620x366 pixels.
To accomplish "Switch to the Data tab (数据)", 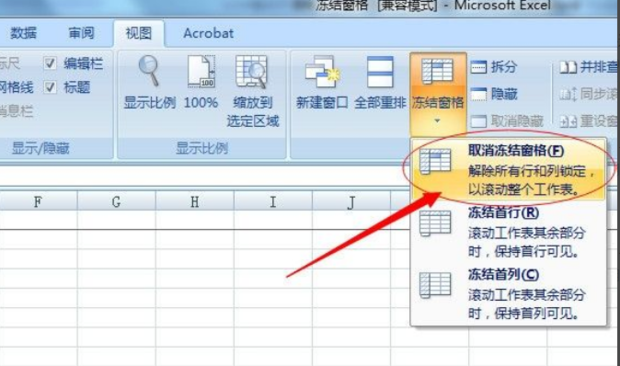I will click(x=23, y=33).
